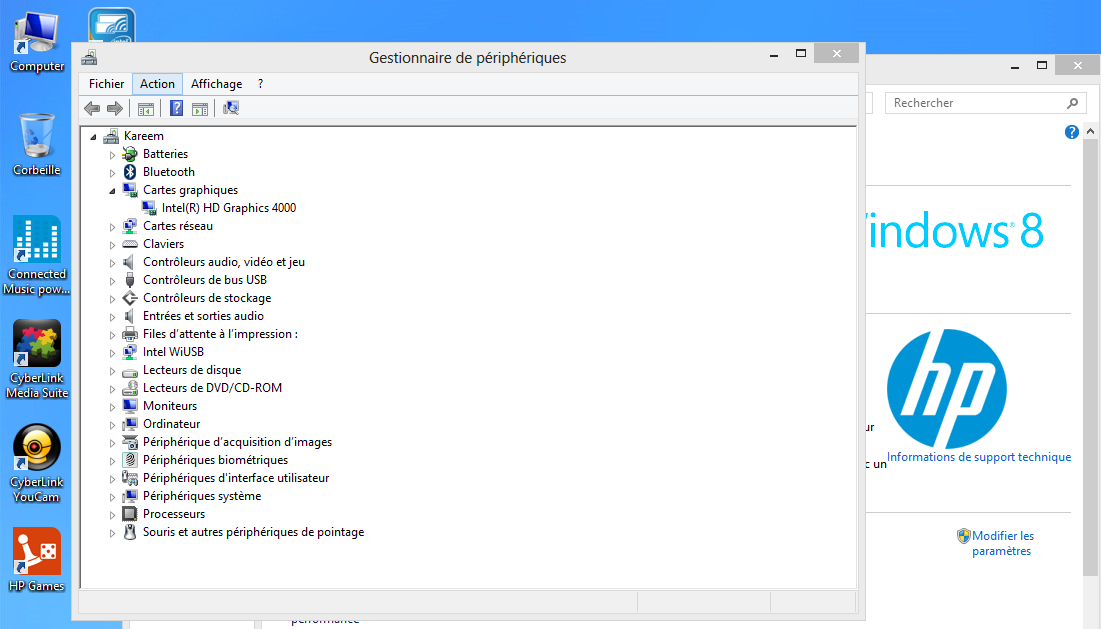
Task: Click the Back arrow toolbar icon
Action: [92, 108]
